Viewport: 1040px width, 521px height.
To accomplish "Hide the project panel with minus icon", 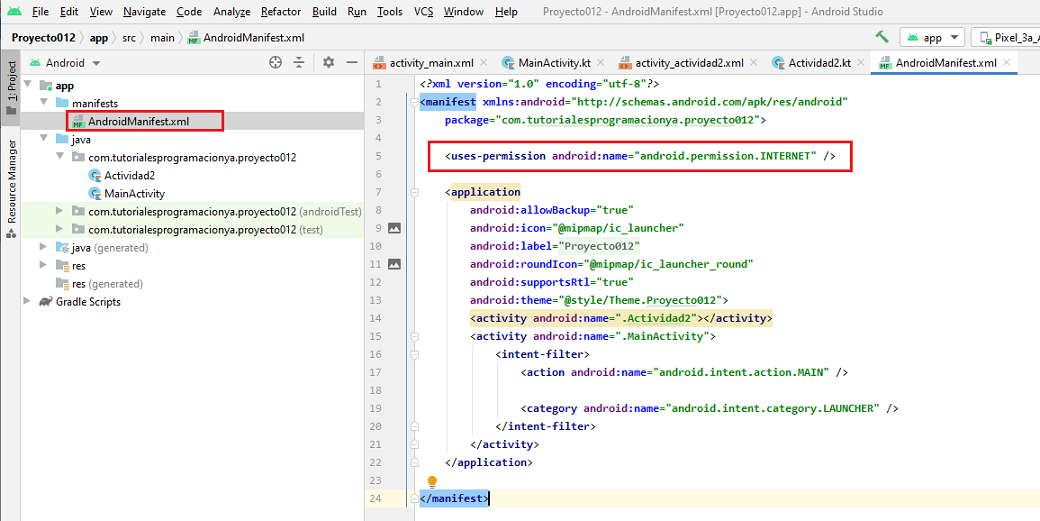I will [x=352, y=62].
